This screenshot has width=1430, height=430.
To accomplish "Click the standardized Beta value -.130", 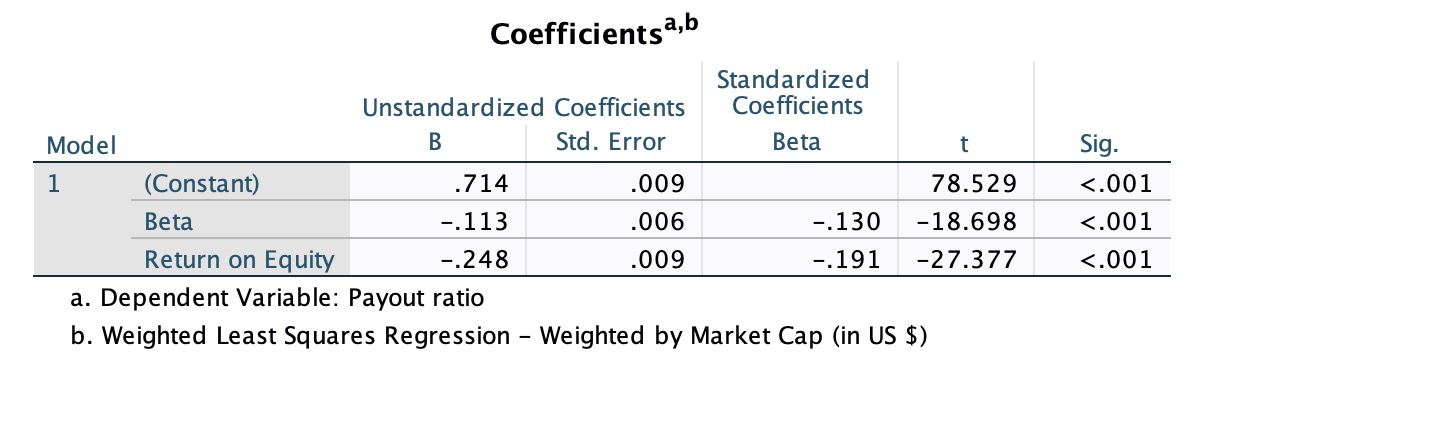I will (846, 221).
